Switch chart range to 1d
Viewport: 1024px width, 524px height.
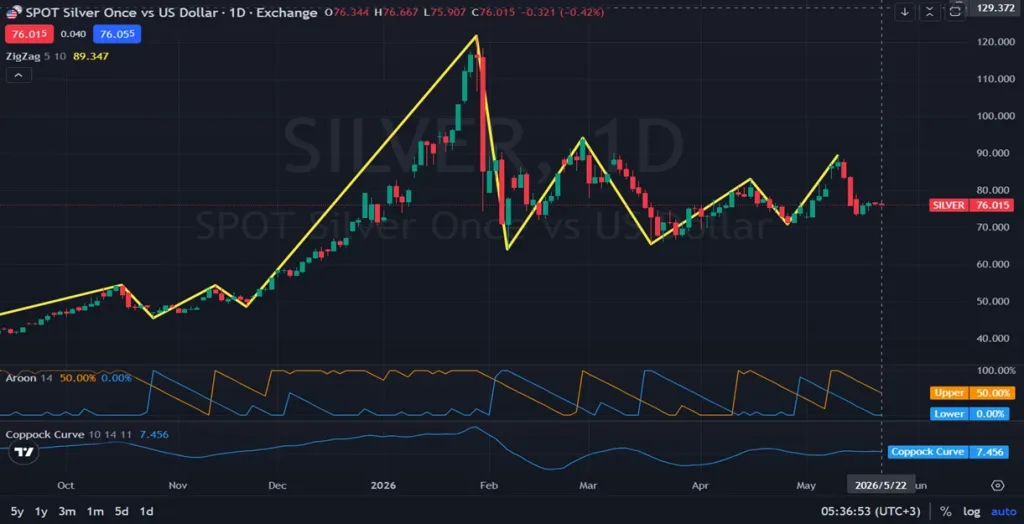(x=147, y=511)
